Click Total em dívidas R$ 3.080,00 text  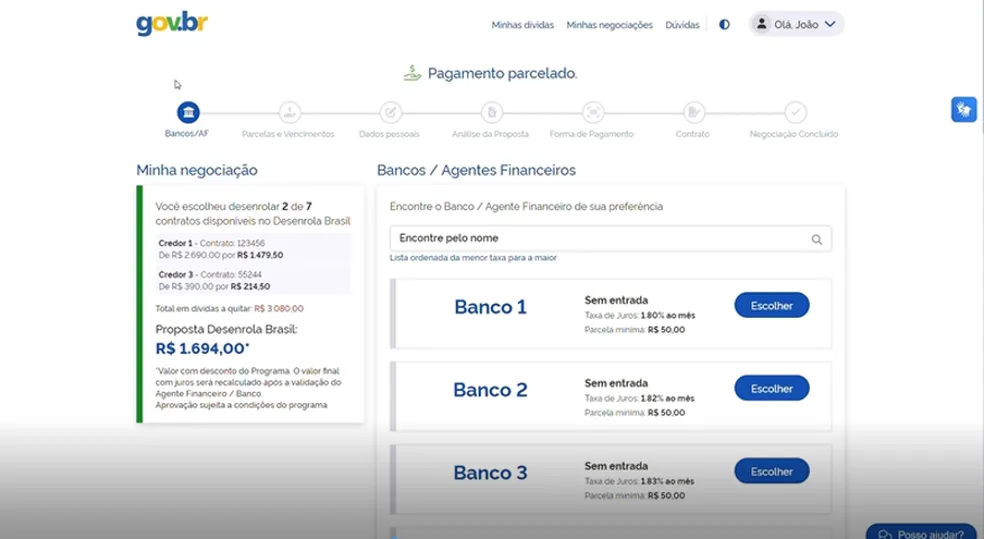(x=229, y=309)
